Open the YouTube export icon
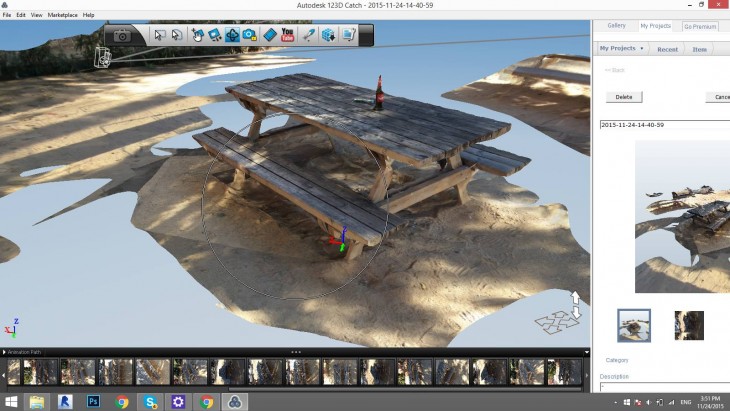The width and height of the screenshot is (730, 411). point(288,35)
